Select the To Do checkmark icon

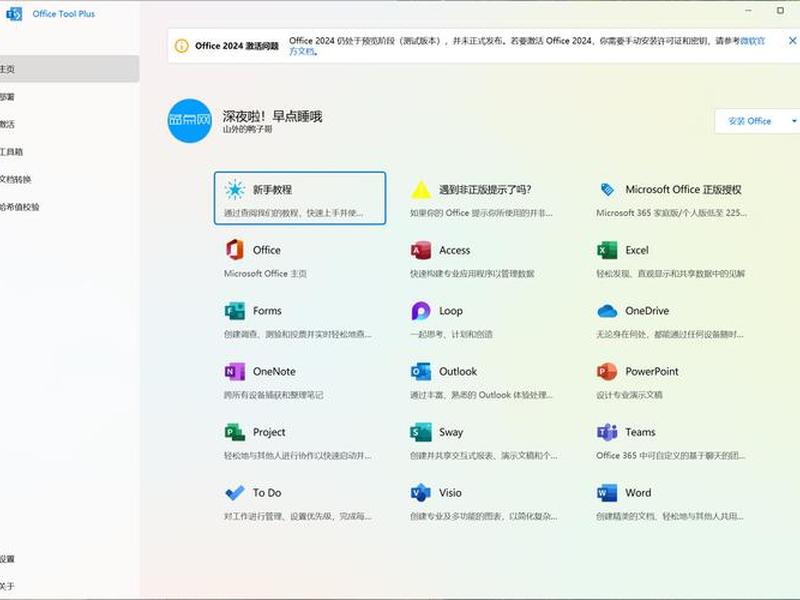[235, 493]
